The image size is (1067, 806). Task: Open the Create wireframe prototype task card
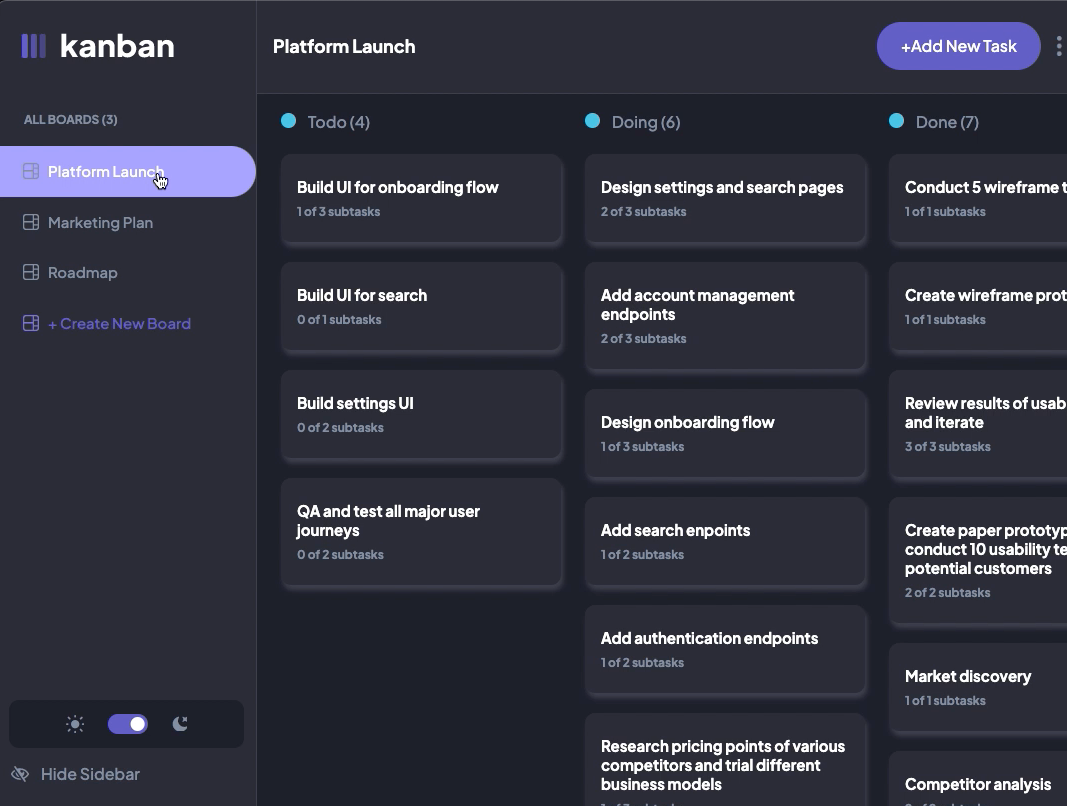tap(978, 306)
